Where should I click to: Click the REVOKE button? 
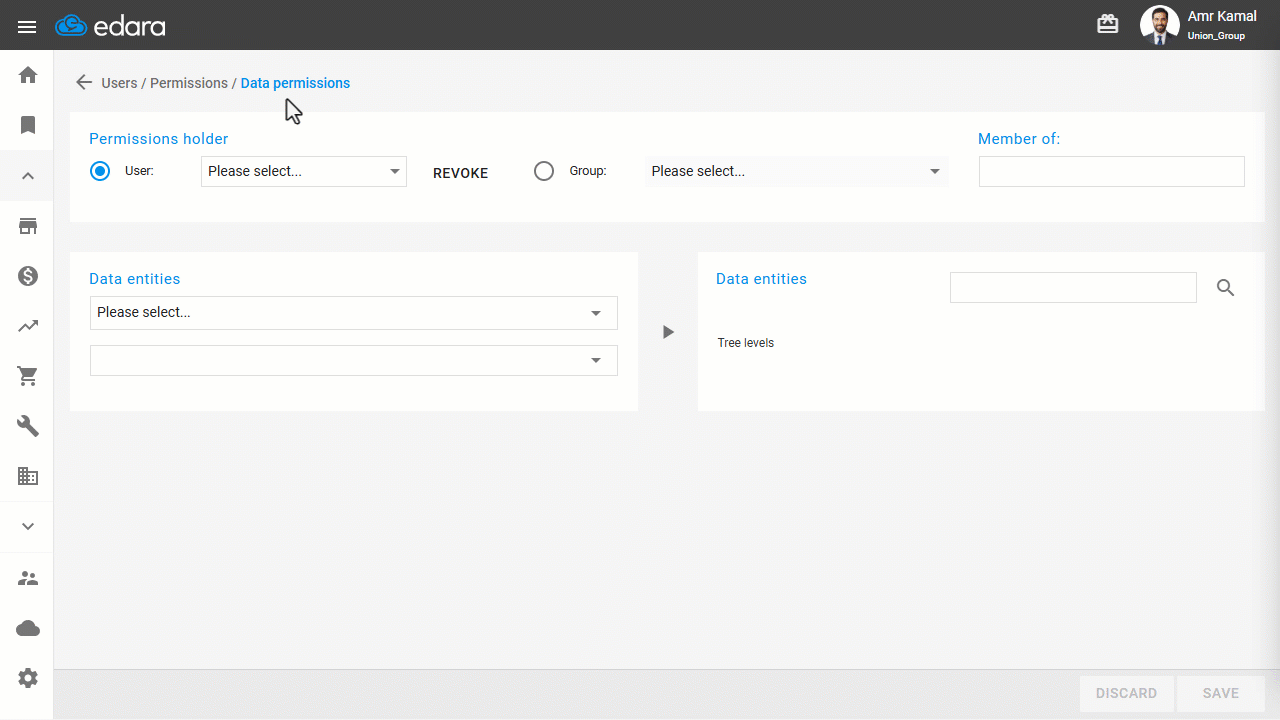pyautogui.click(x=461, y=173)
